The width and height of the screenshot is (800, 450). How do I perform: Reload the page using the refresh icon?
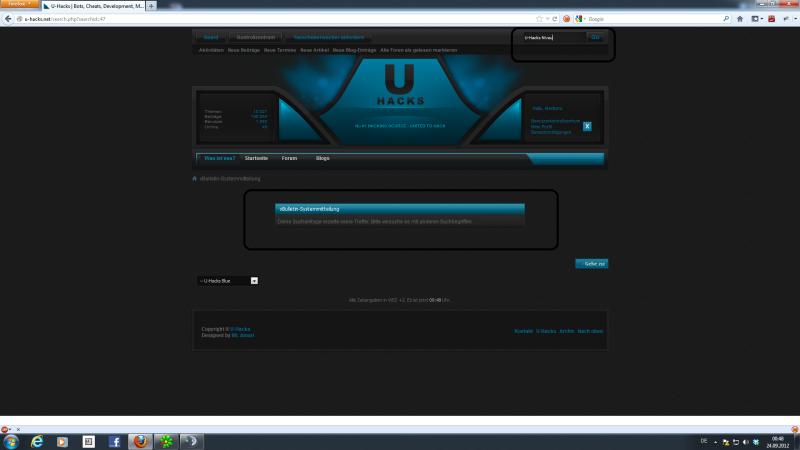[x=555, y=19]
